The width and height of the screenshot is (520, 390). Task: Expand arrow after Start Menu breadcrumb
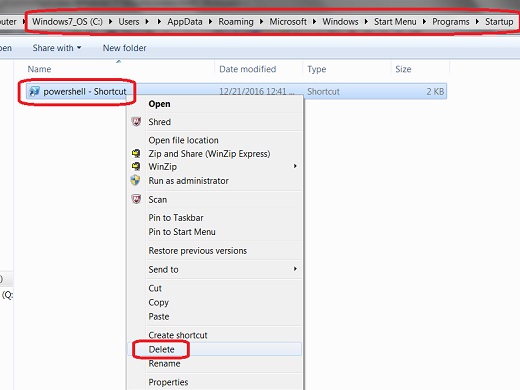pyautogui.click(x=424, y=22)
